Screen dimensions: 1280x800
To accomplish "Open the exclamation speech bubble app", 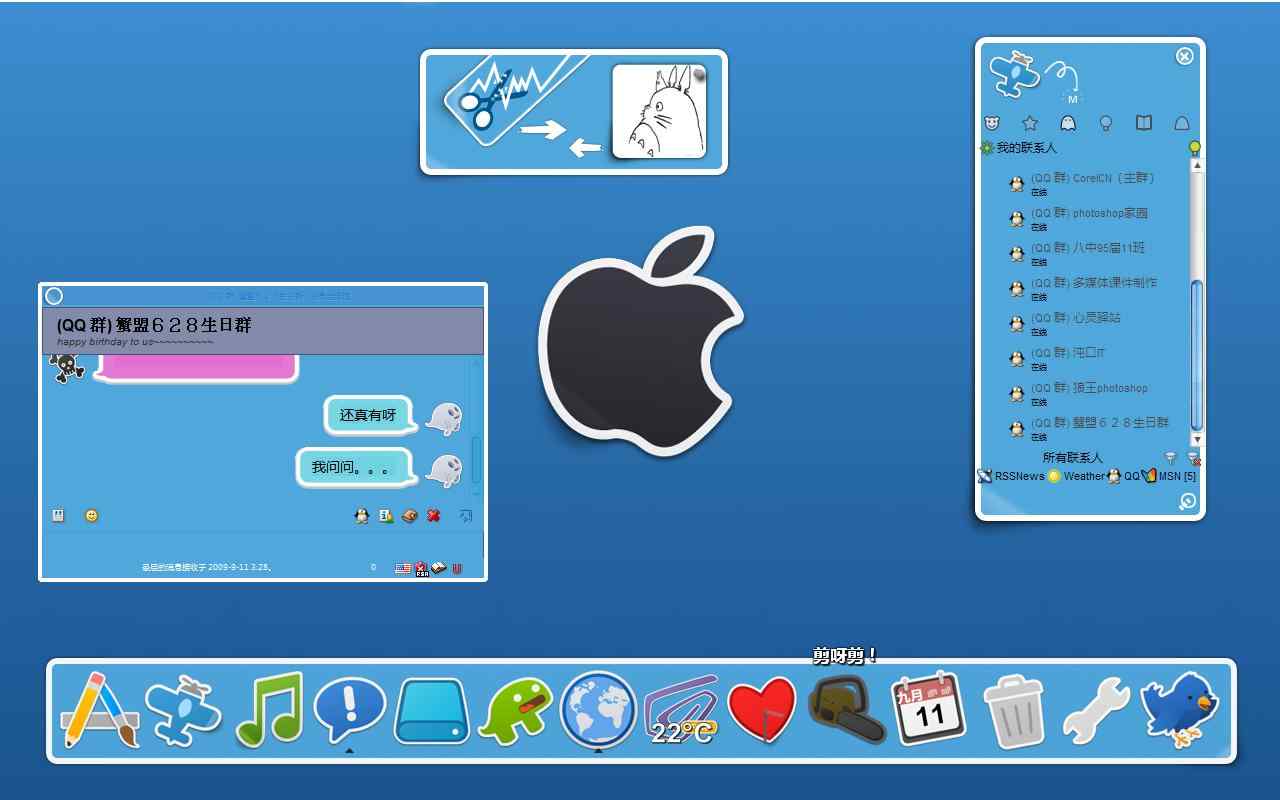I will [x=349, y=709].
